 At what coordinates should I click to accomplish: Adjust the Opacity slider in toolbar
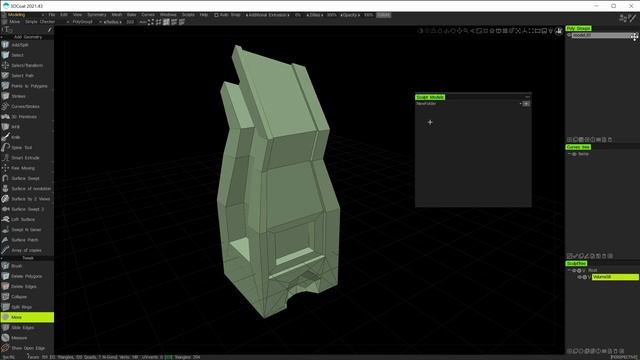click(x=350, y=15)
